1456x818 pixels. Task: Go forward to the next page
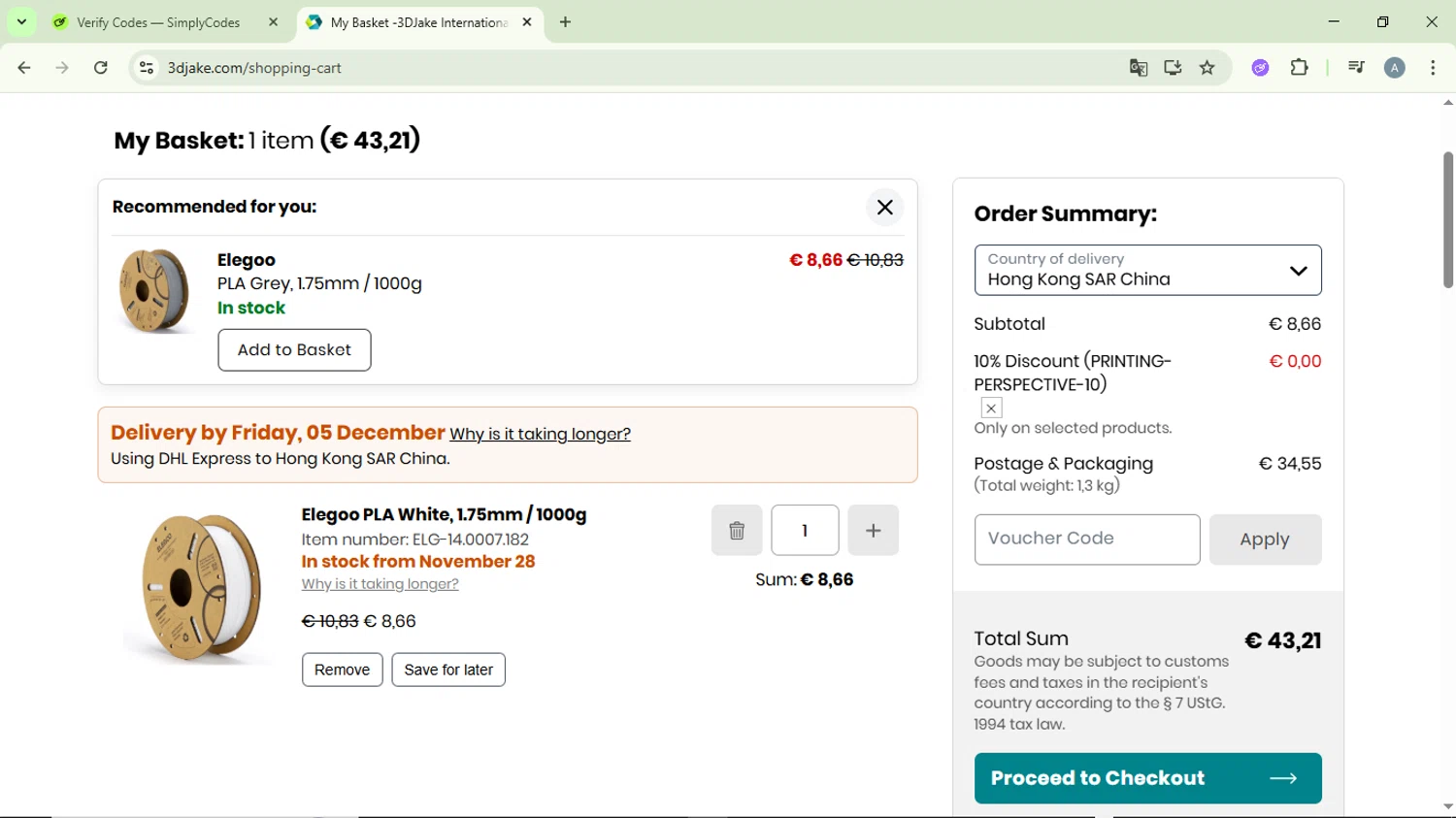tap(62, 68)
